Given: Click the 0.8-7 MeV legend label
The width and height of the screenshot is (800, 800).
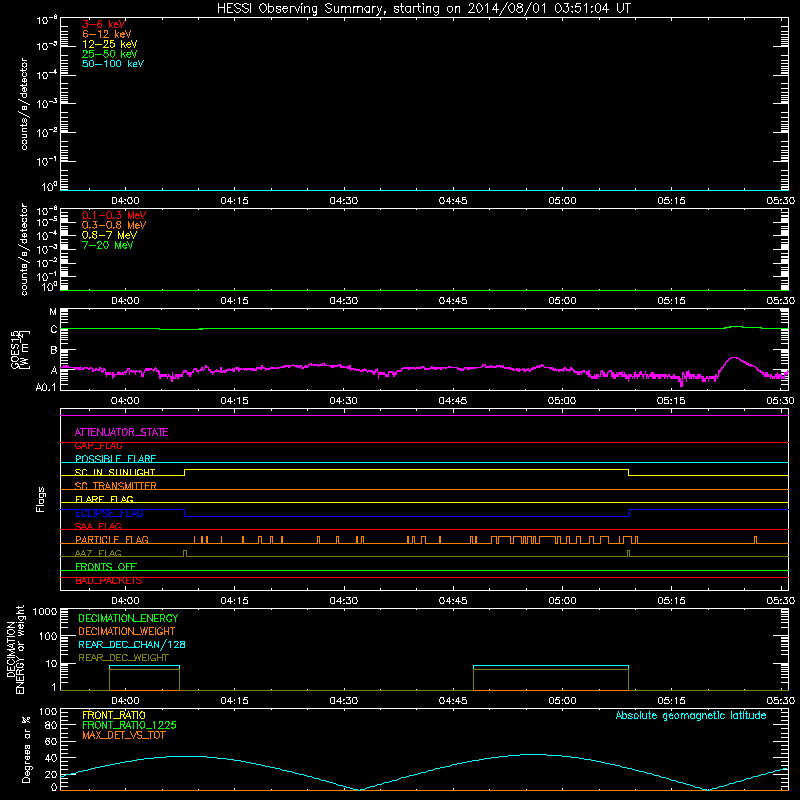Looking at the screenshot, I should 109,235.
